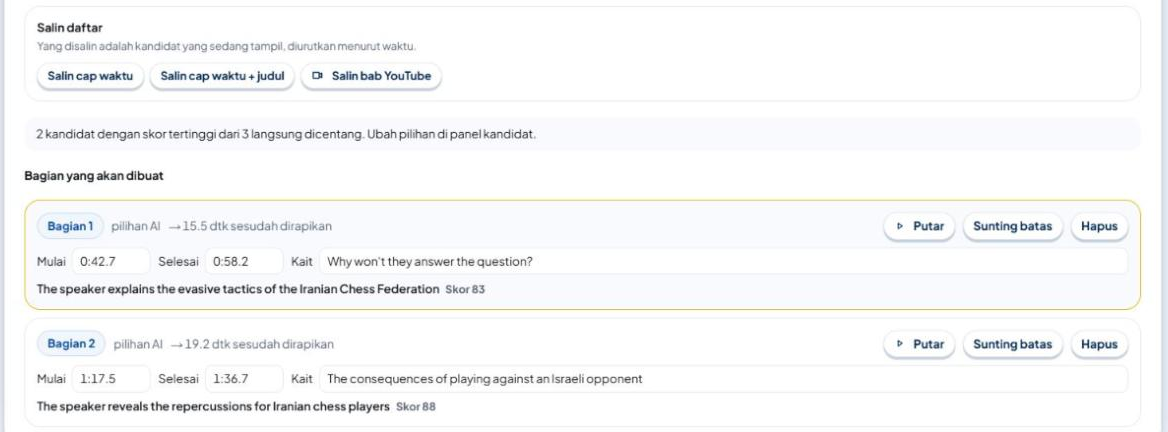The image size is (1168, 432).
Task: Click Kait field 'Why won't they answer the question?'
Action: point(723,261)
